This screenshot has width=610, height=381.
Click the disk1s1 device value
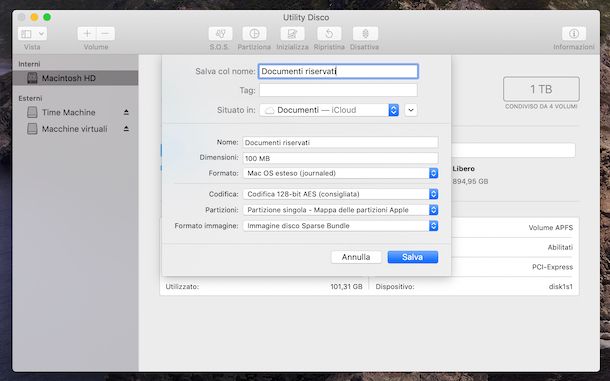coord(561,286)
